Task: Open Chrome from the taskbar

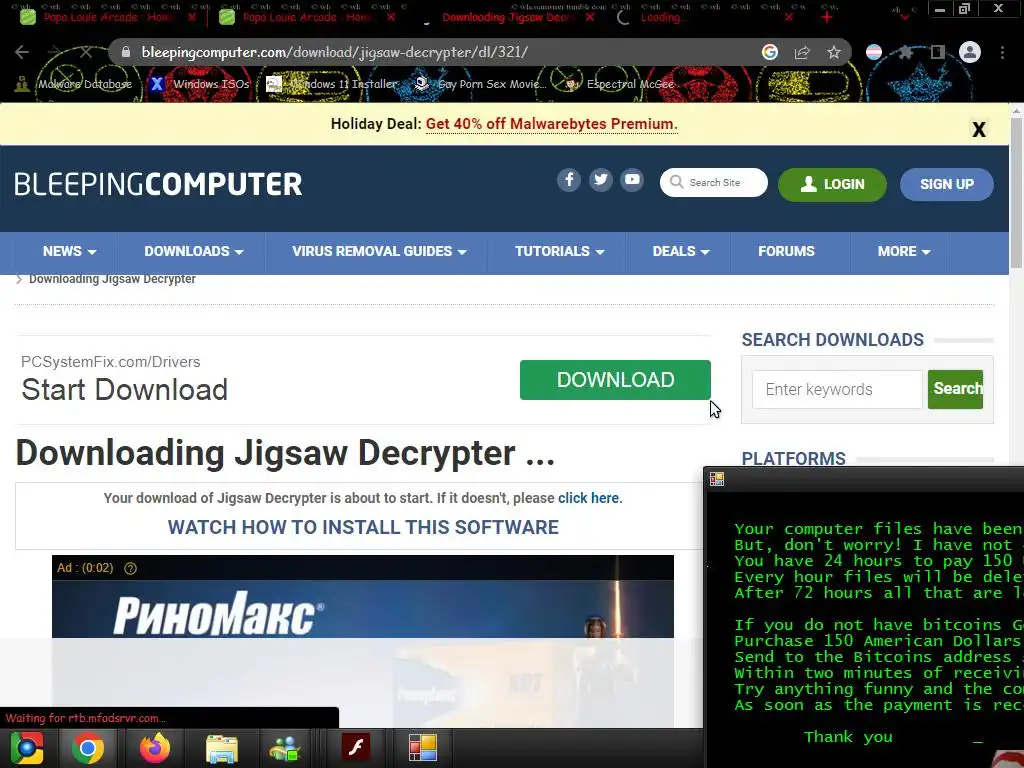Action: click(x=88, y=748)
